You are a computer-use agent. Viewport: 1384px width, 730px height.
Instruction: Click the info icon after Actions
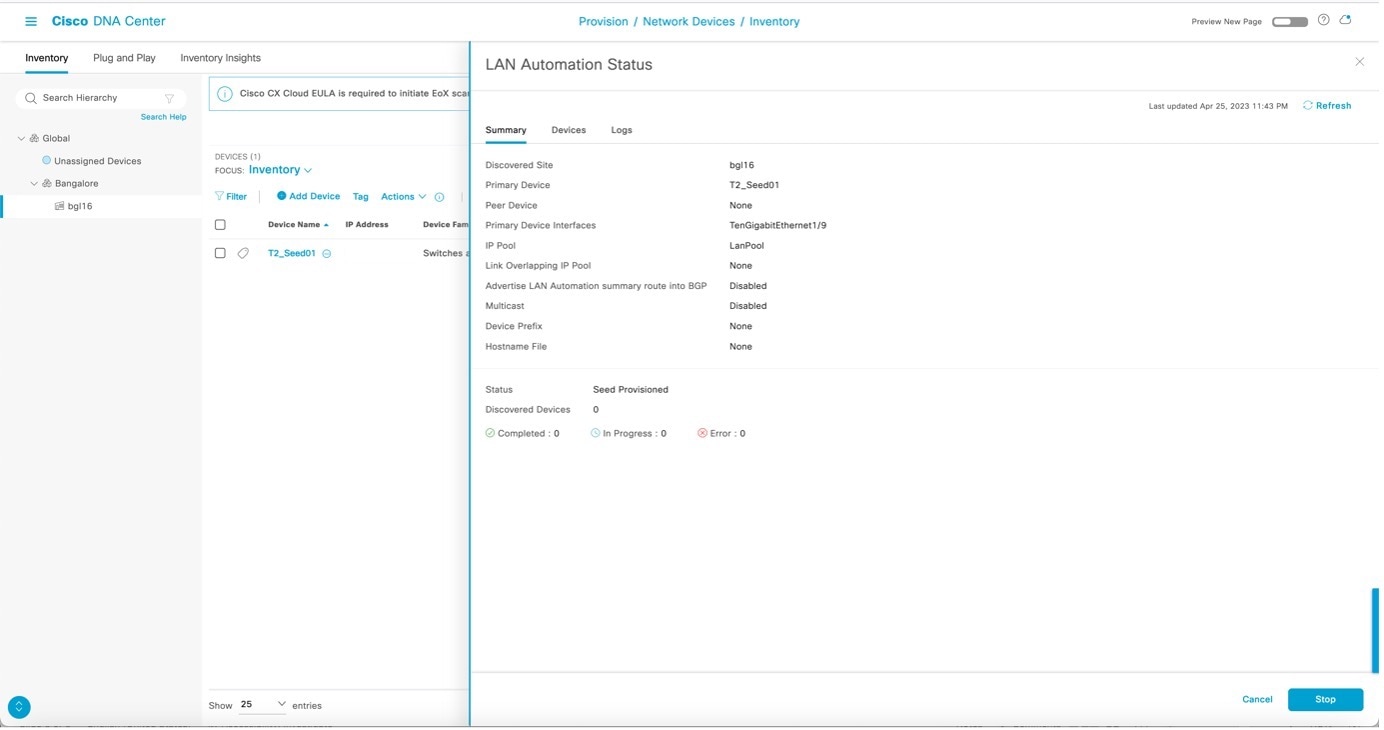pos(439,197)
